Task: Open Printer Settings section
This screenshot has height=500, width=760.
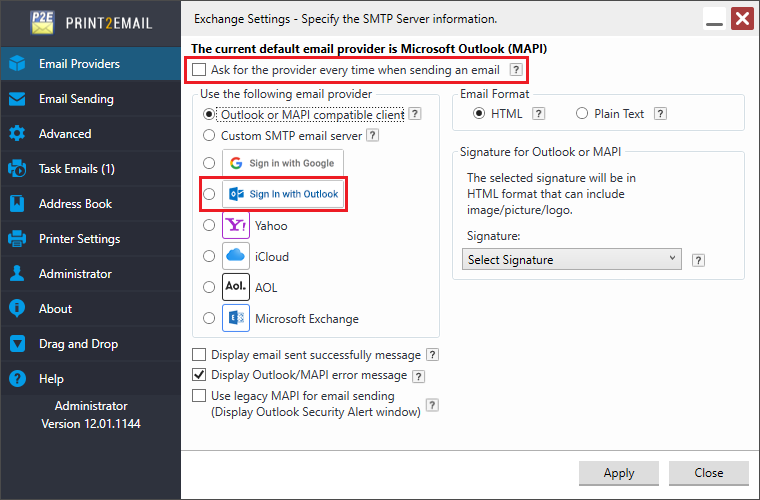Action: click(91, 238)
